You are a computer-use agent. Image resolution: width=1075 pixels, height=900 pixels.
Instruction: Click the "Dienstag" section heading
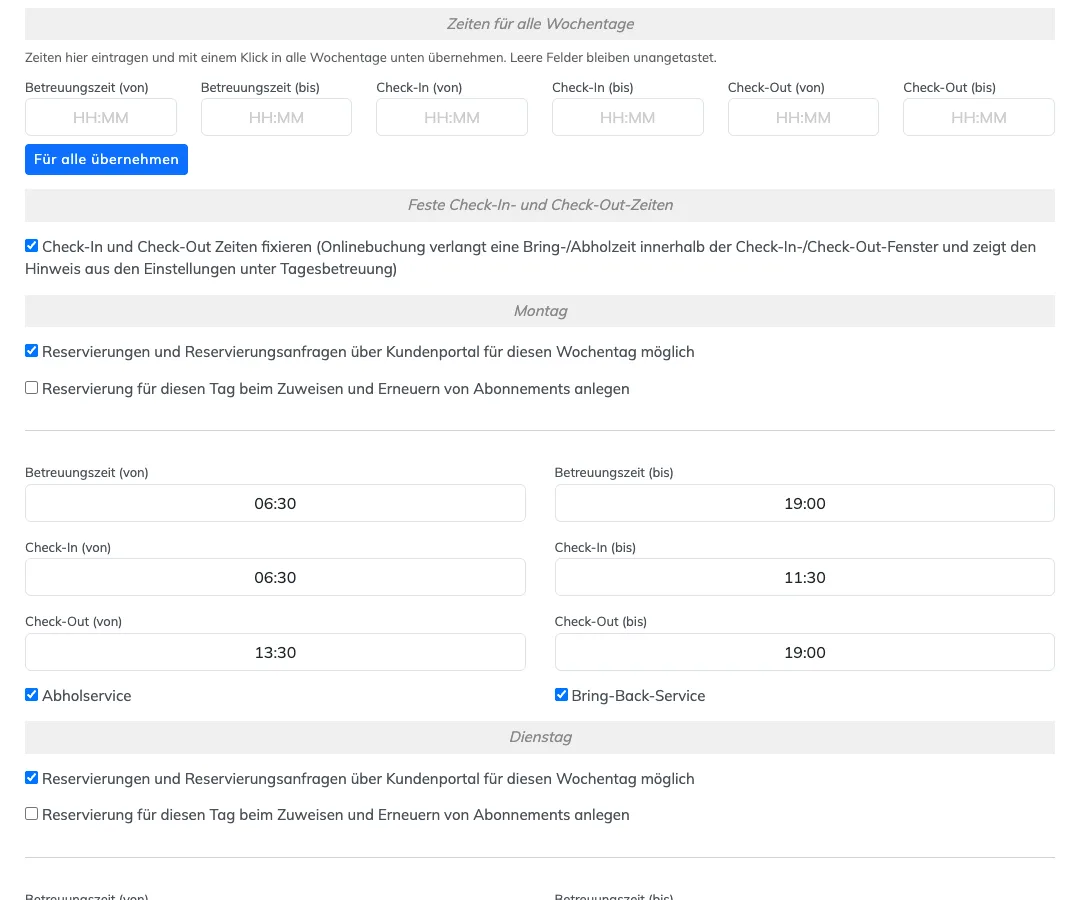(540, 737)
